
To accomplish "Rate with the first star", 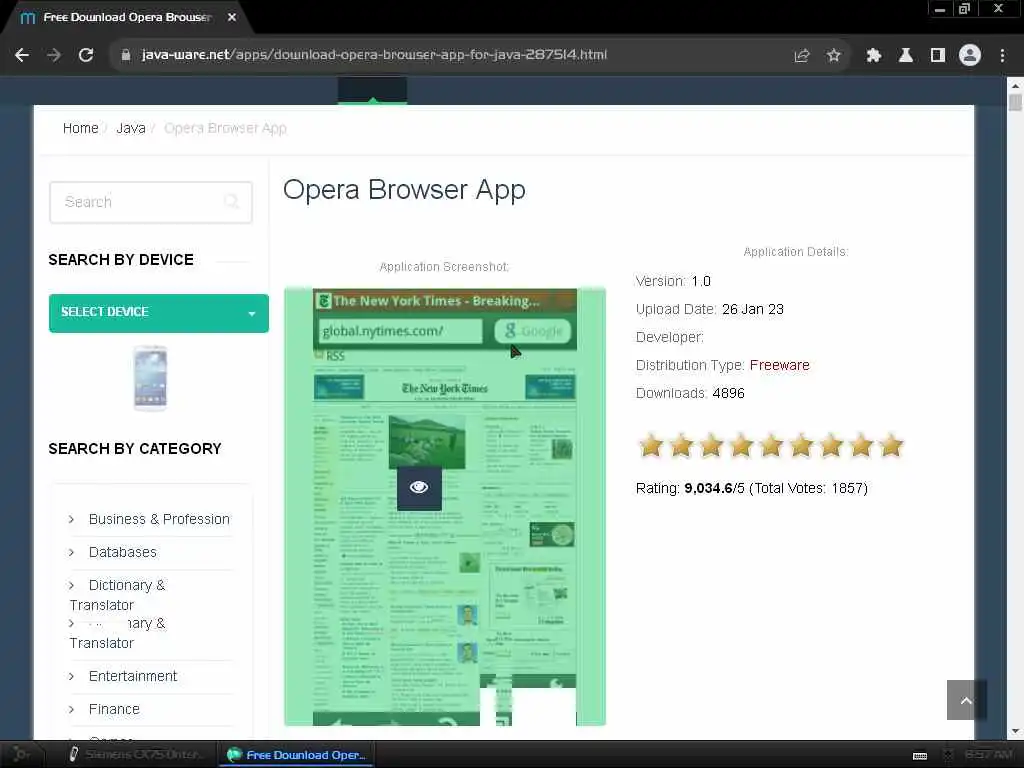I will 650,446.
